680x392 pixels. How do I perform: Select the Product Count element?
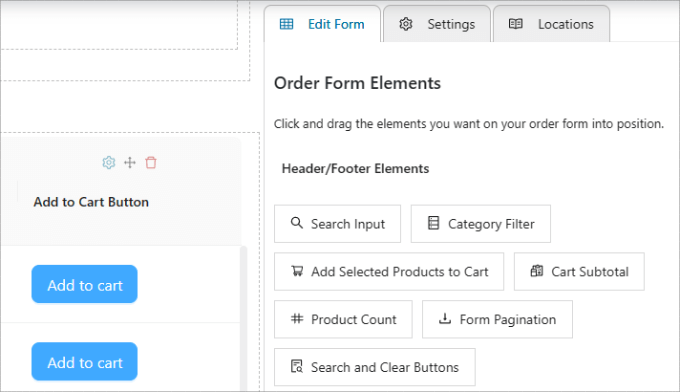tap(343, 319)
